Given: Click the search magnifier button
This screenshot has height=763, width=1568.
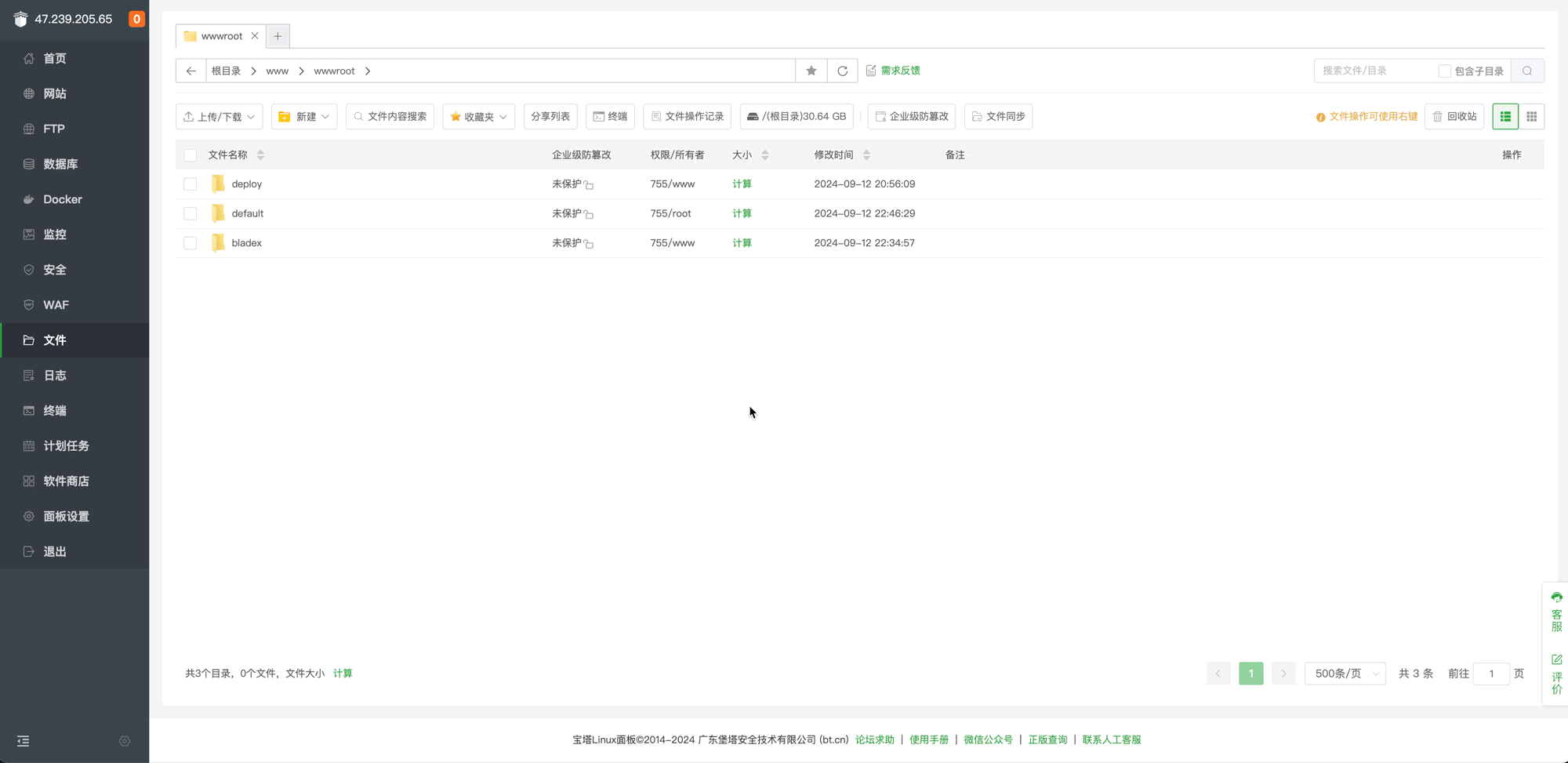Looking at the screenshot, I should pos(1527,71).
